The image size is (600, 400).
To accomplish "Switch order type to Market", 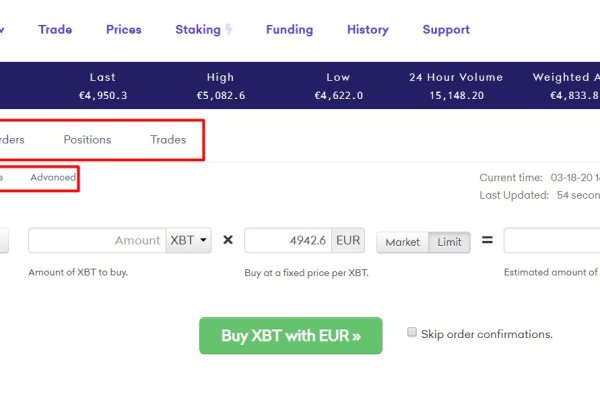I will point(402,242).
